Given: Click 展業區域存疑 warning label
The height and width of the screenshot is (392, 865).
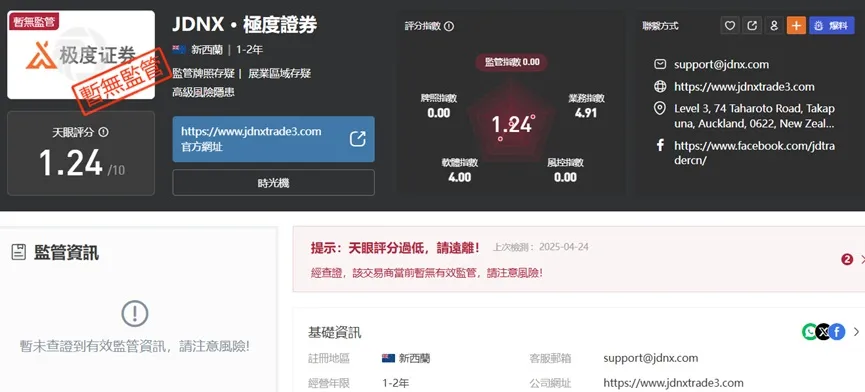Looking at the screenshot, I should (279, 73).
